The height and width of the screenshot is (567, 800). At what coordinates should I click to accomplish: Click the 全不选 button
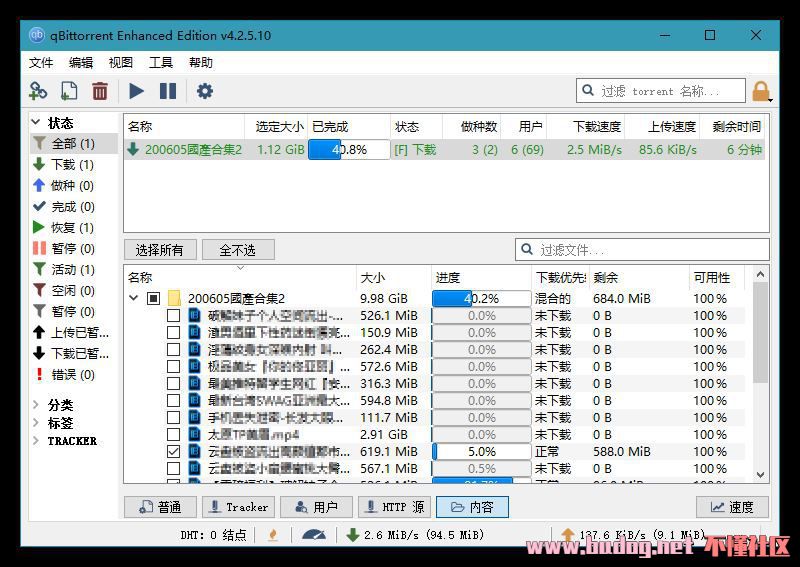(238, 250)
